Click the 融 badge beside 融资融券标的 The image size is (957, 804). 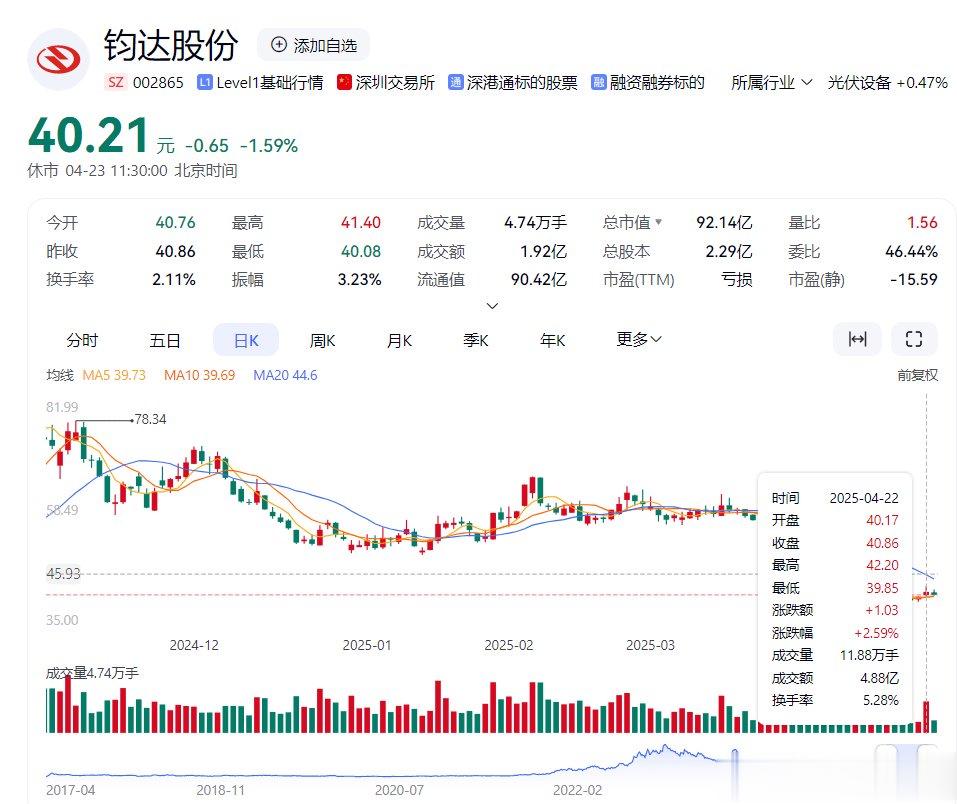(x=599, y=82)
